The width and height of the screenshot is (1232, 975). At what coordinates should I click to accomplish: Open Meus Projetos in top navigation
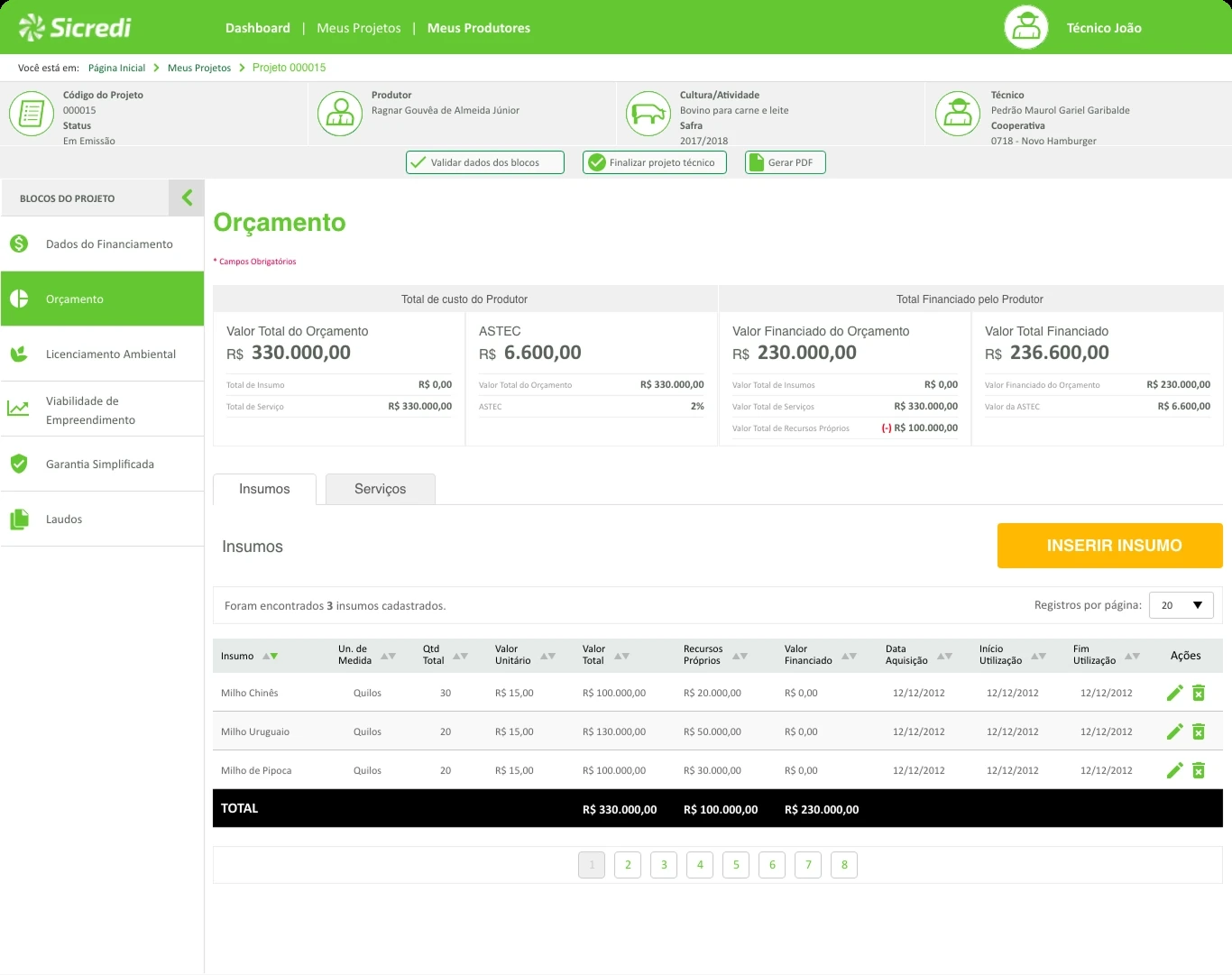click(359, 28)
